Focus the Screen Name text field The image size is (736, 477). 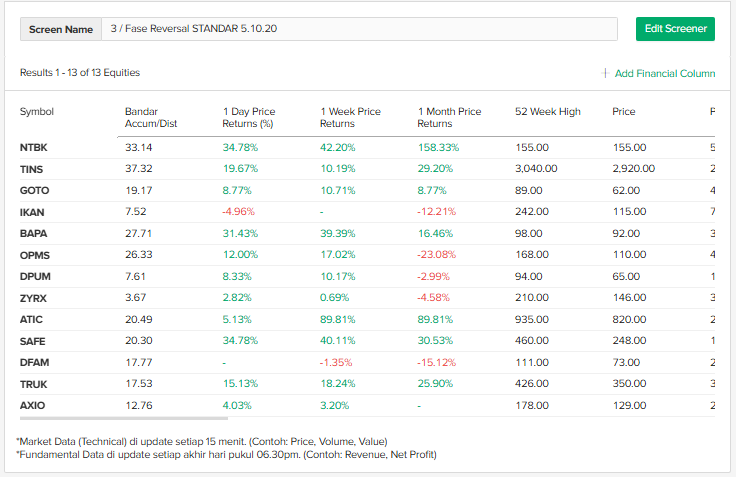359,29
